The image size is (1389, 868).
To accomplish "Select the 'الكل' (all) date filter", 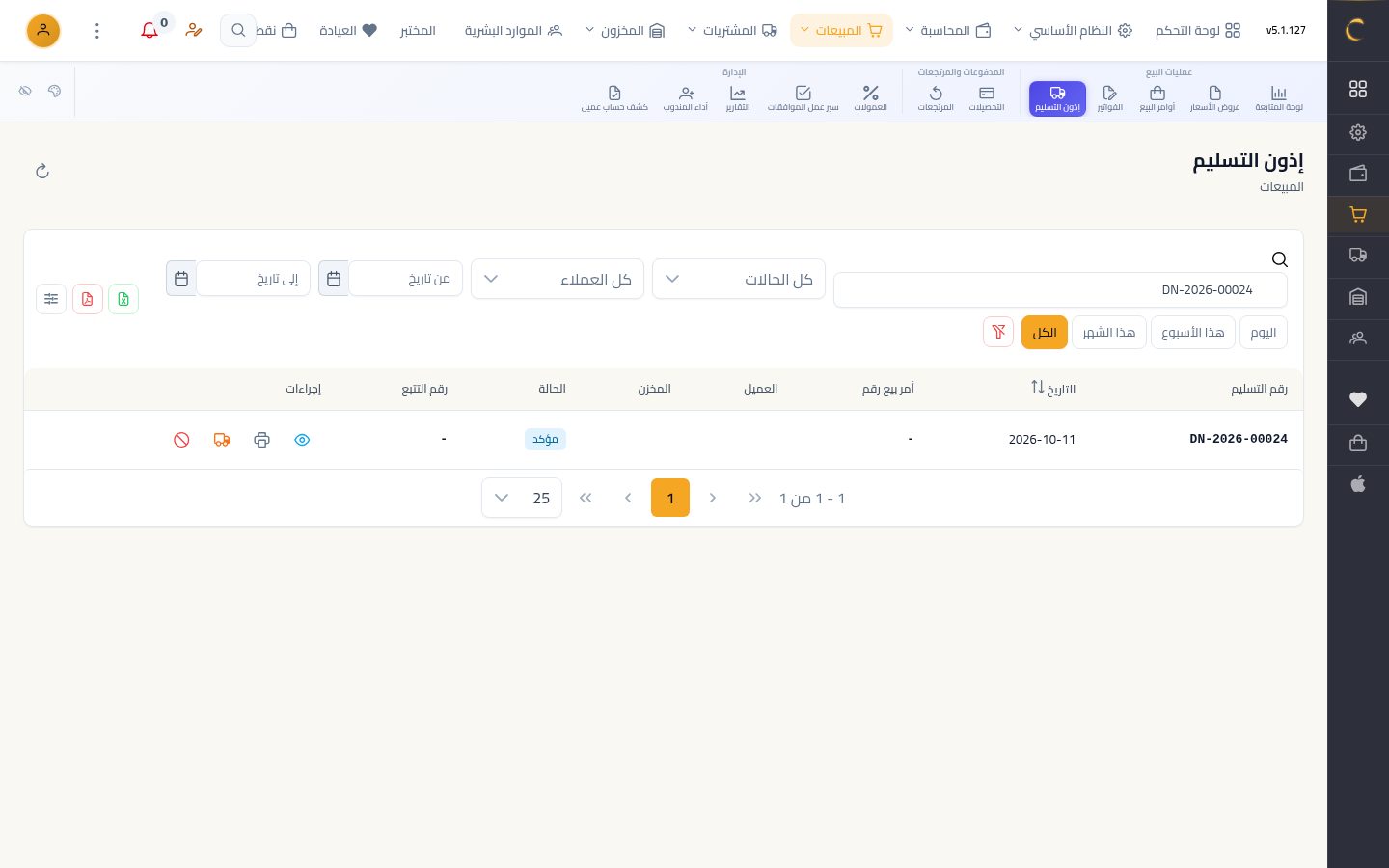I will [x=1045, y=332].
